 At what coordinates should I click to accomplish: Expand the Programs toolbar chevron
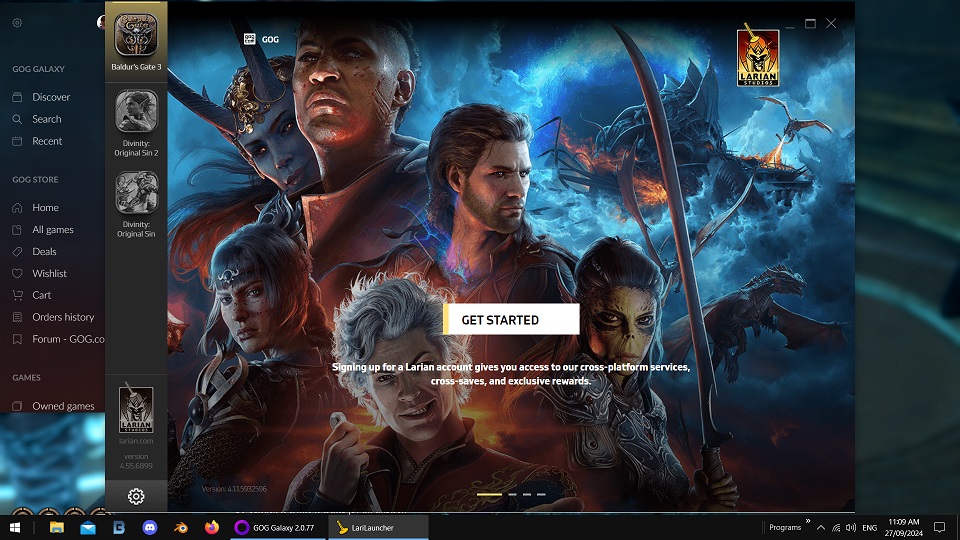pos(808,521)
